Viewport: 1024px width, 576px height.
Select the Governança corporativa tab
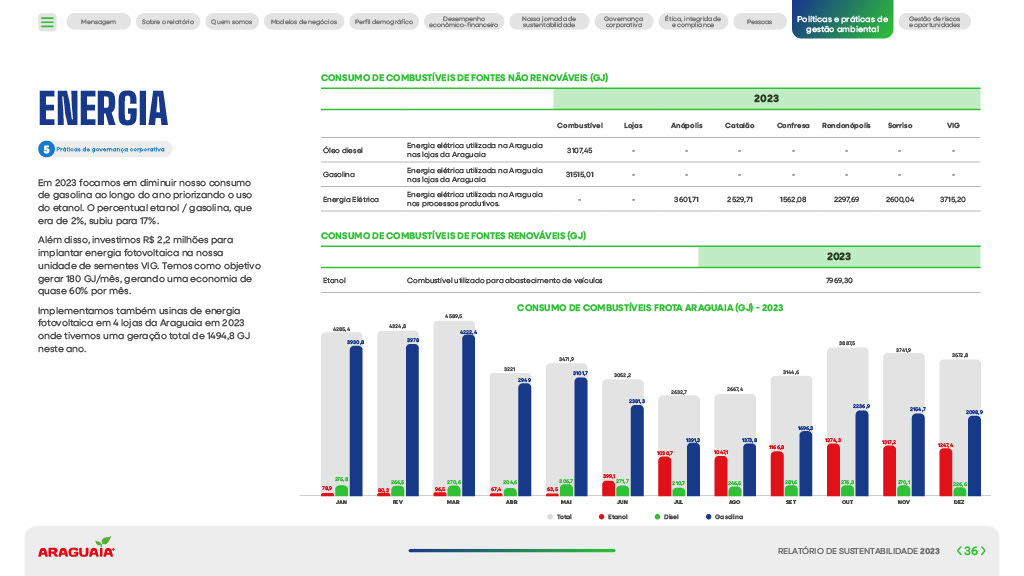624,22
